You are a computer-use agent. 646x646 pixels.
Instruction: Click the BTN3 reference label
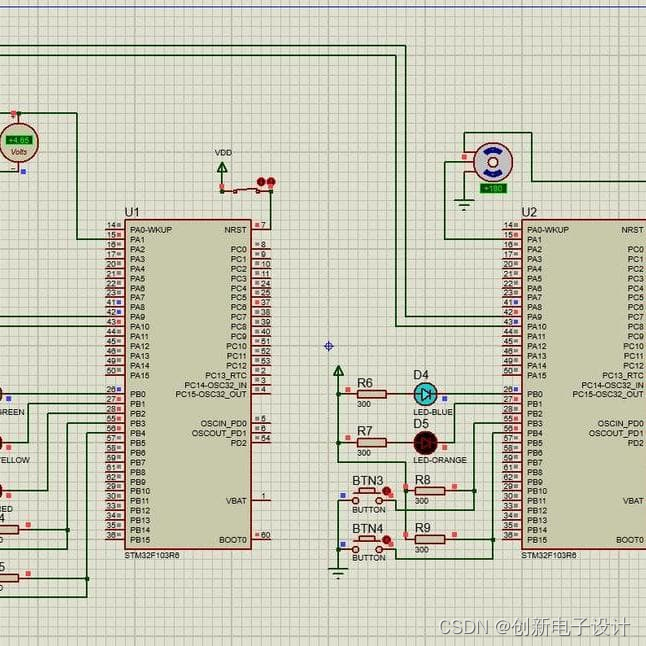pyautogui.click(x=367, y=480)
